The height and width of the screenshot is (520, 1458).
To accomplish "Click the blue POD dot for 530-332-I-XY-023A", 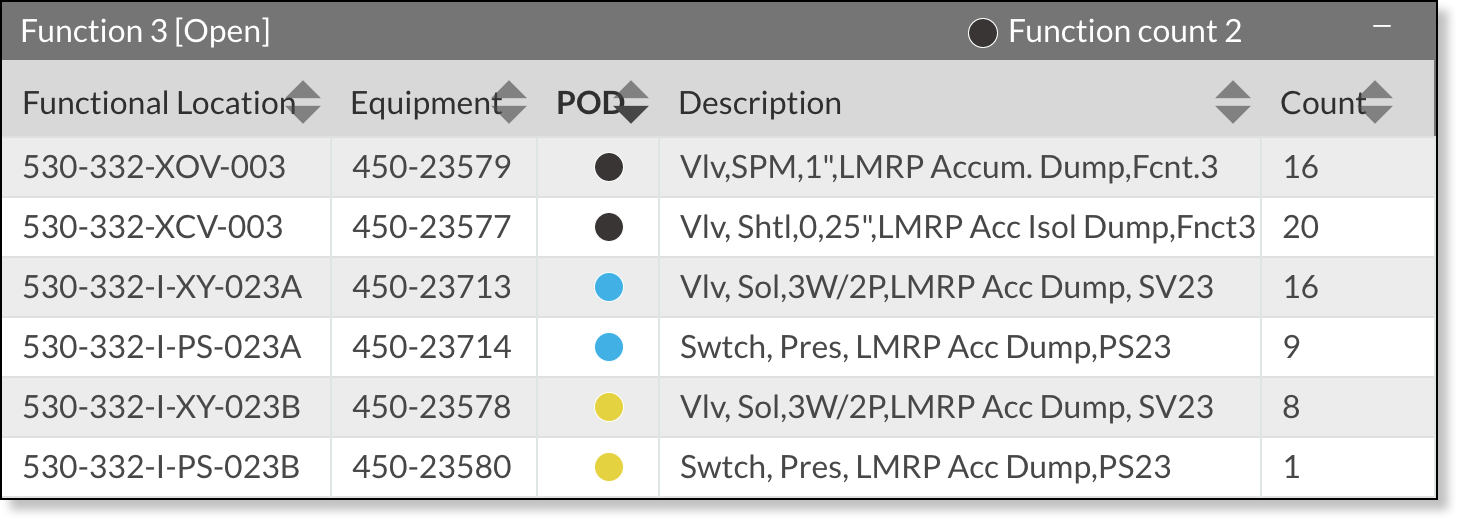I will pyautogui.click(x=608, y=287).
